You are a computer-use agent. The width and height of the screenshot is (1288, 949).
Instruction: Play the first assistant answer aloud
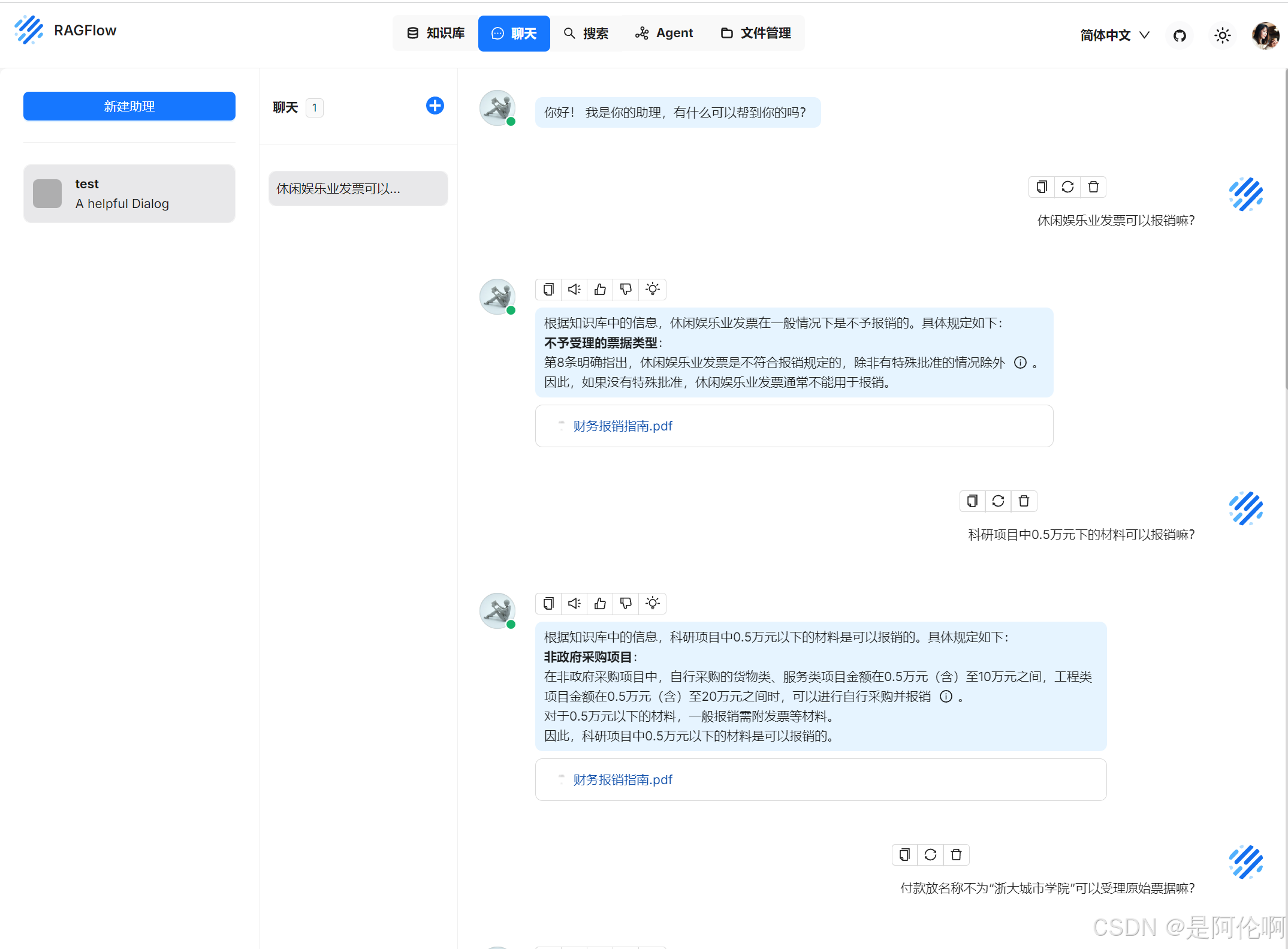574,290
